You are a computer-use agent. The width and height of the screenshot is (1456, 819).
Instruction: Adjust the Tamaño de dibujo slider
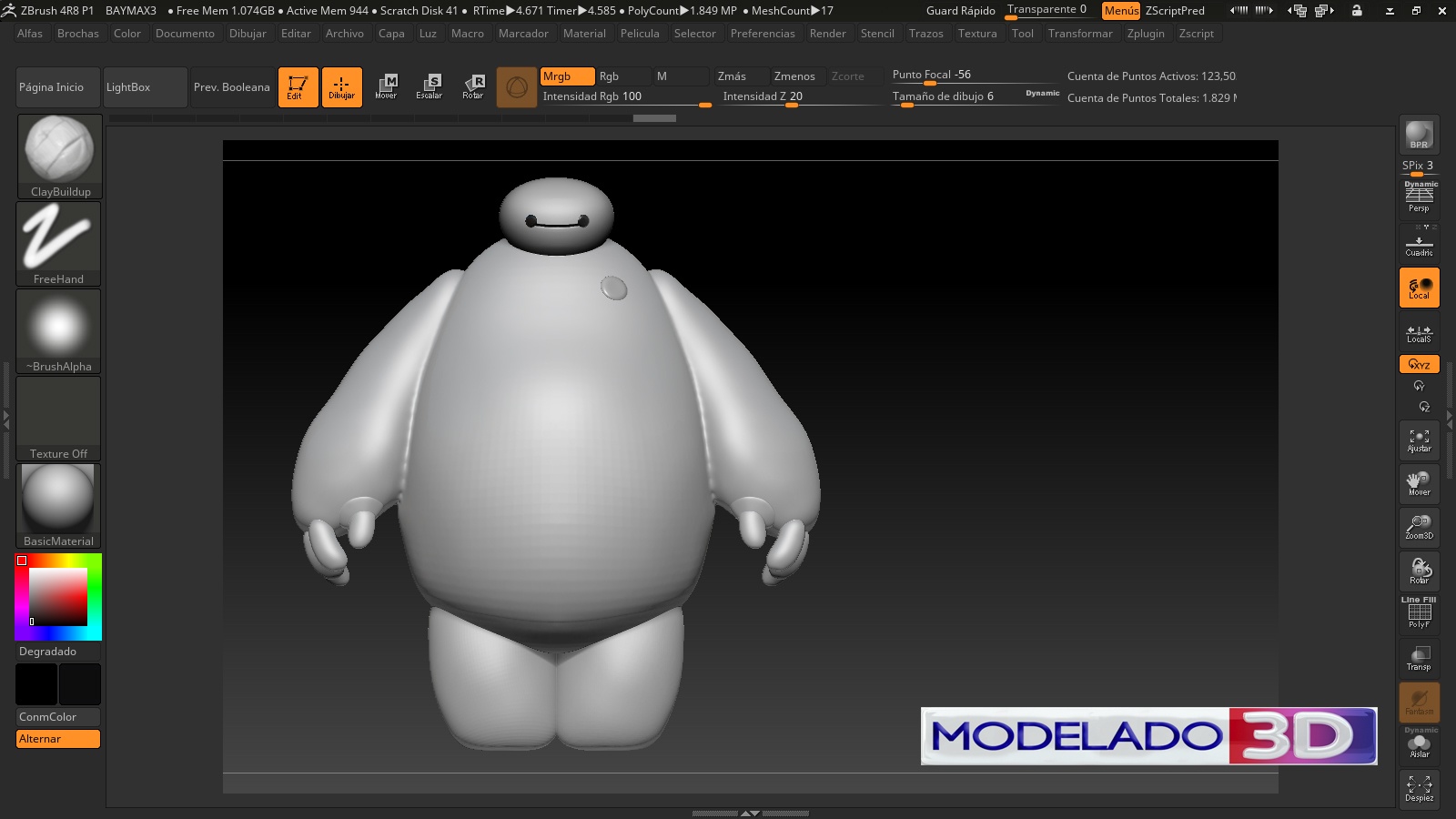coord(955,96)
